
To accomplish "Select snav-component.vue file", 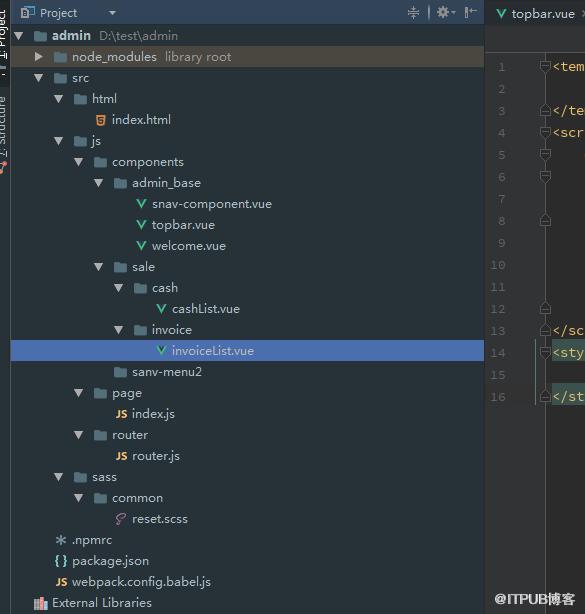I will pyautogui.click(x=211, y=204).
